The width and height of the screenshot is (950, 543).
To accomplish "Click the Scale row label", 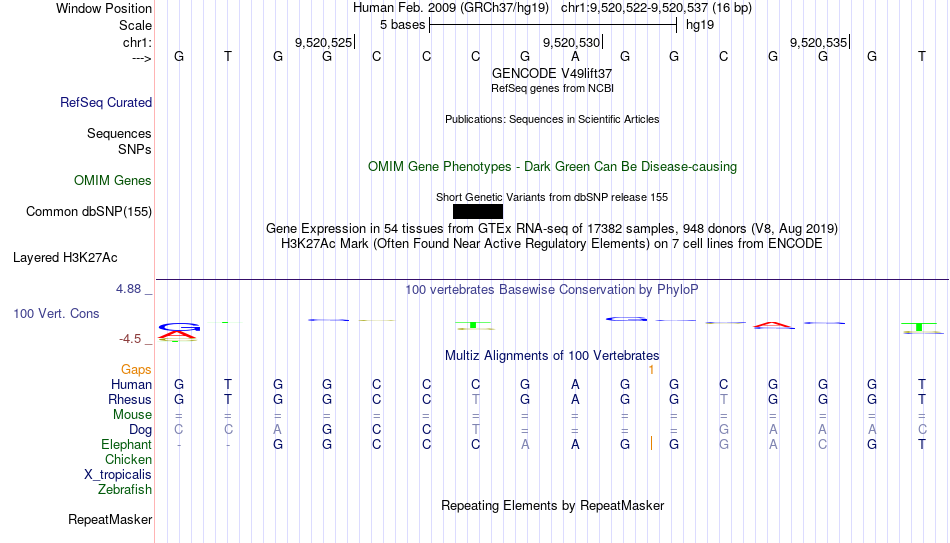I will 136,25.
